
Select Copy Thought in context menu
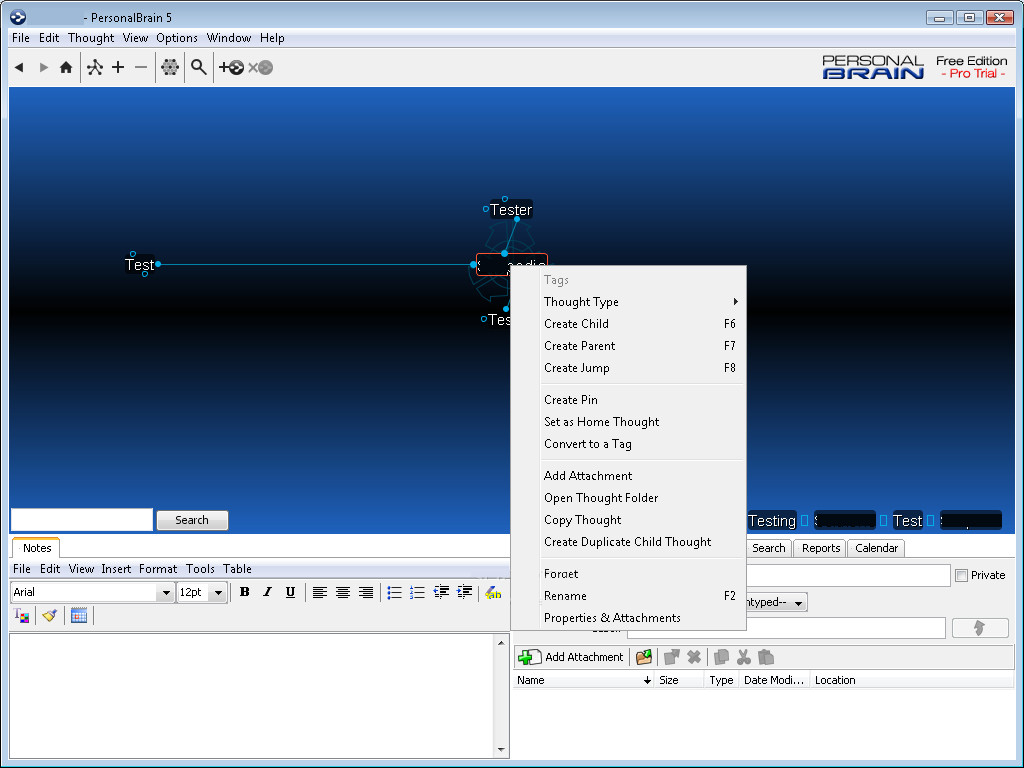coord(643,520)
